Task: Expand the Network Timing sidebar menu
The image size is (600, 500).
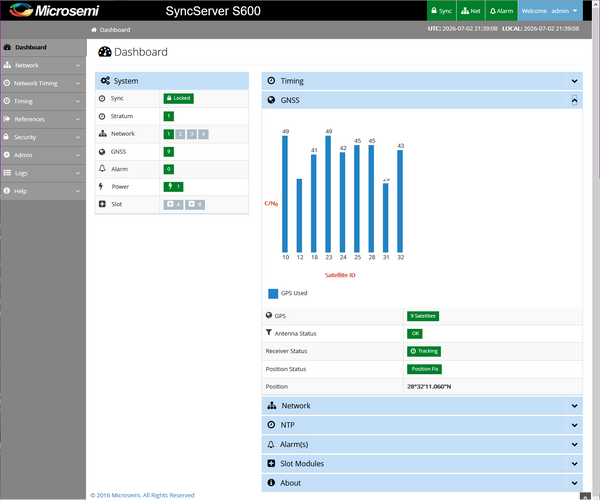Action: (43, 83)
